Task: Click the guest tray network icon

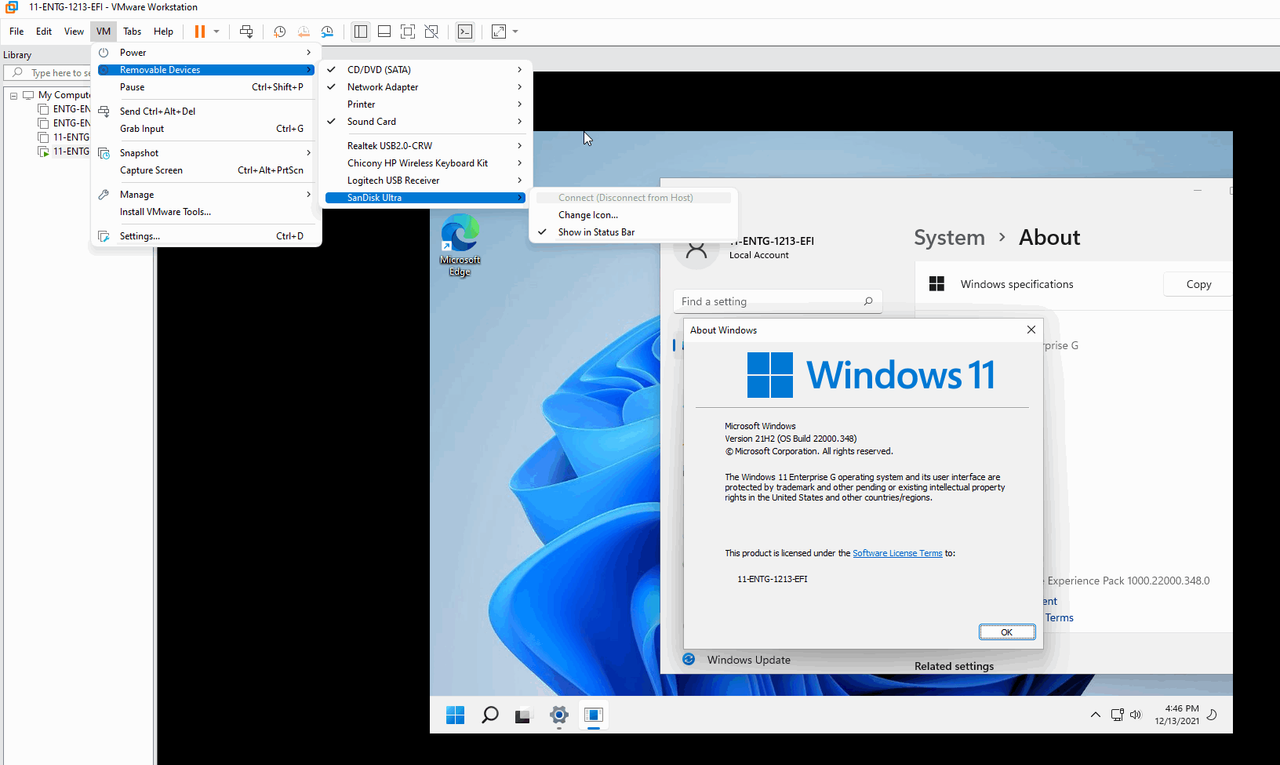Action: pos(1116,715)
